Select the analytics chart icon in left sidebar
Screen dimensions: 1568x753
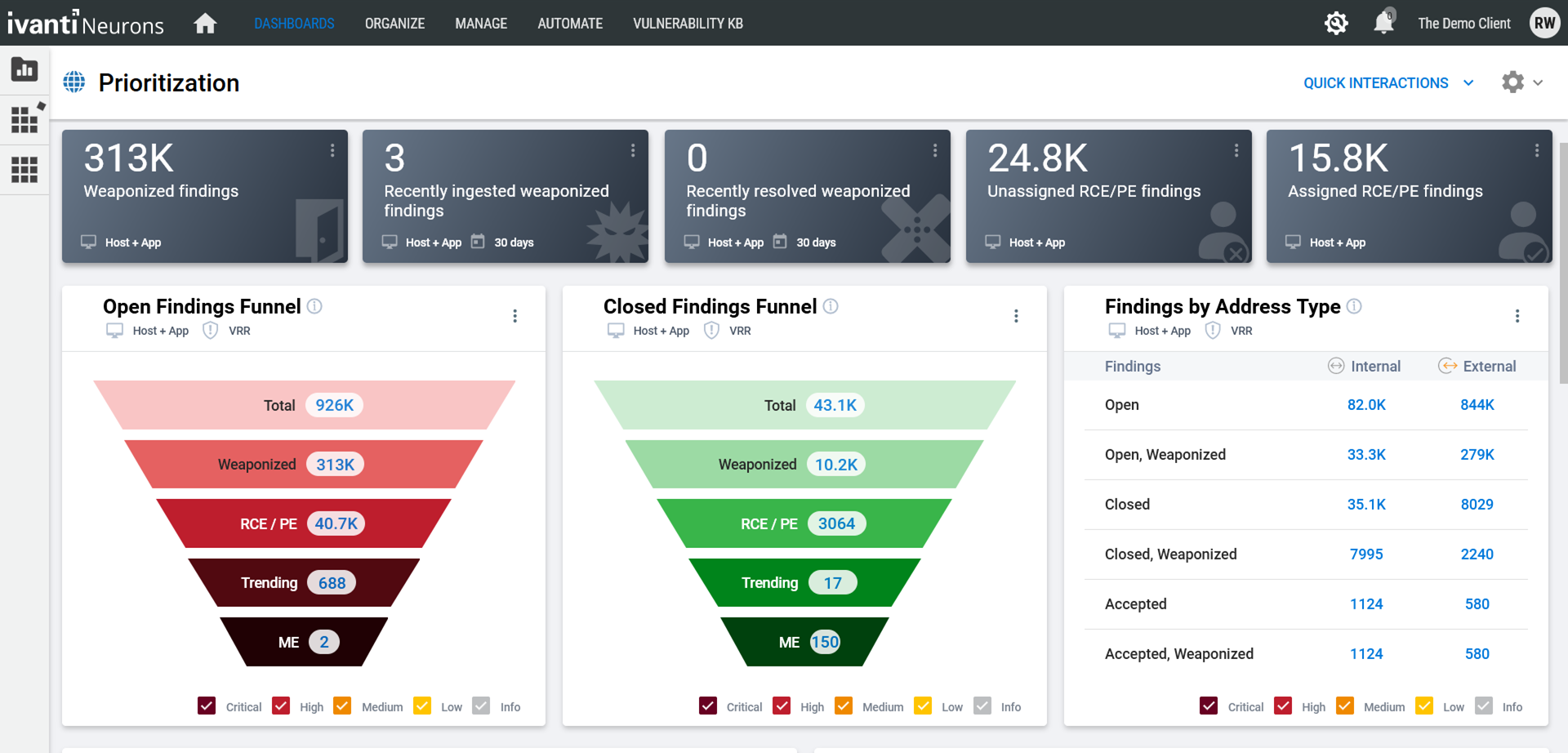pos(24,69)
